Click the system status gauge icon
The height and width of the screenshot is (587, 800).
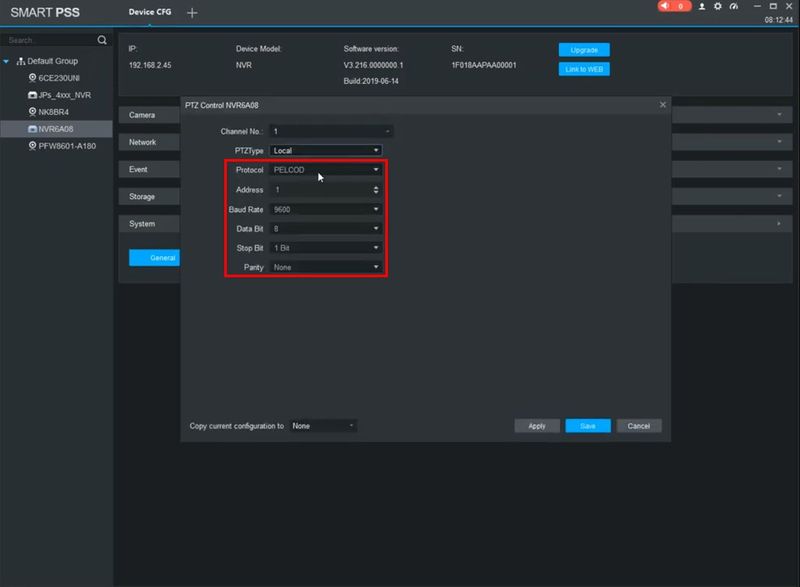click(733, 6)
